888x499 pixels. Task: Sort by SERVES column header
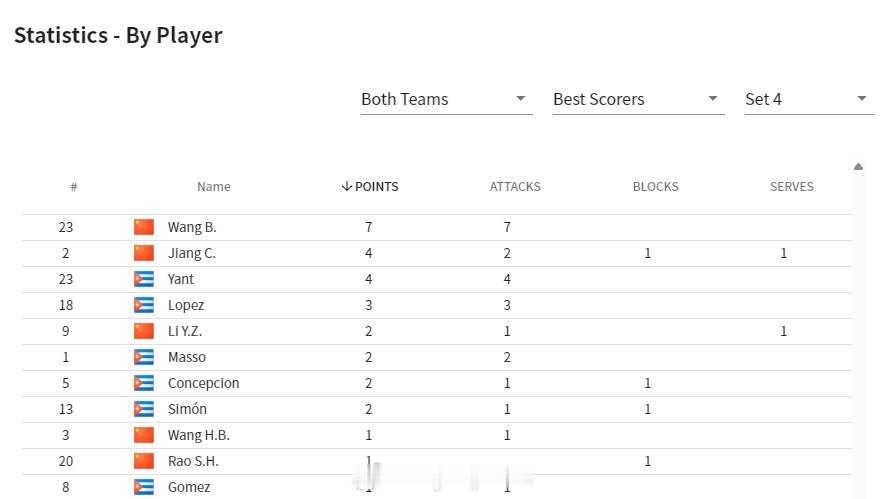tap(791, 187)
